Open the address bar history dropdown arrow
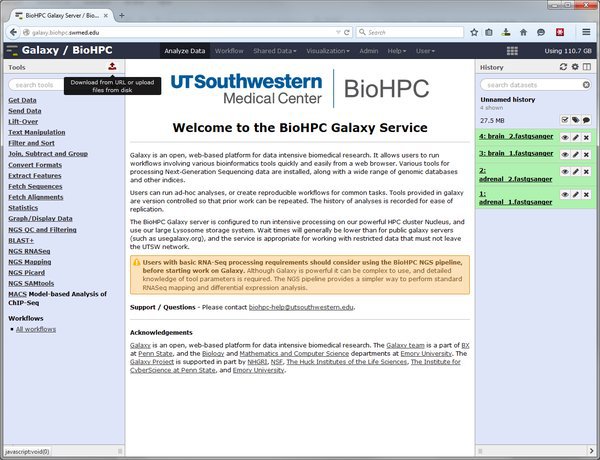The width and height of the screenshot is (600, 460). tap(338, 33)
